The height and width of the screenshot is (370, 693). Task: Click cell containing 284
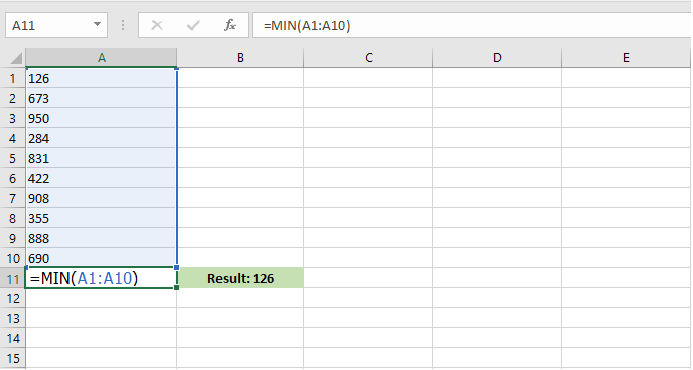tap(101, 138)
